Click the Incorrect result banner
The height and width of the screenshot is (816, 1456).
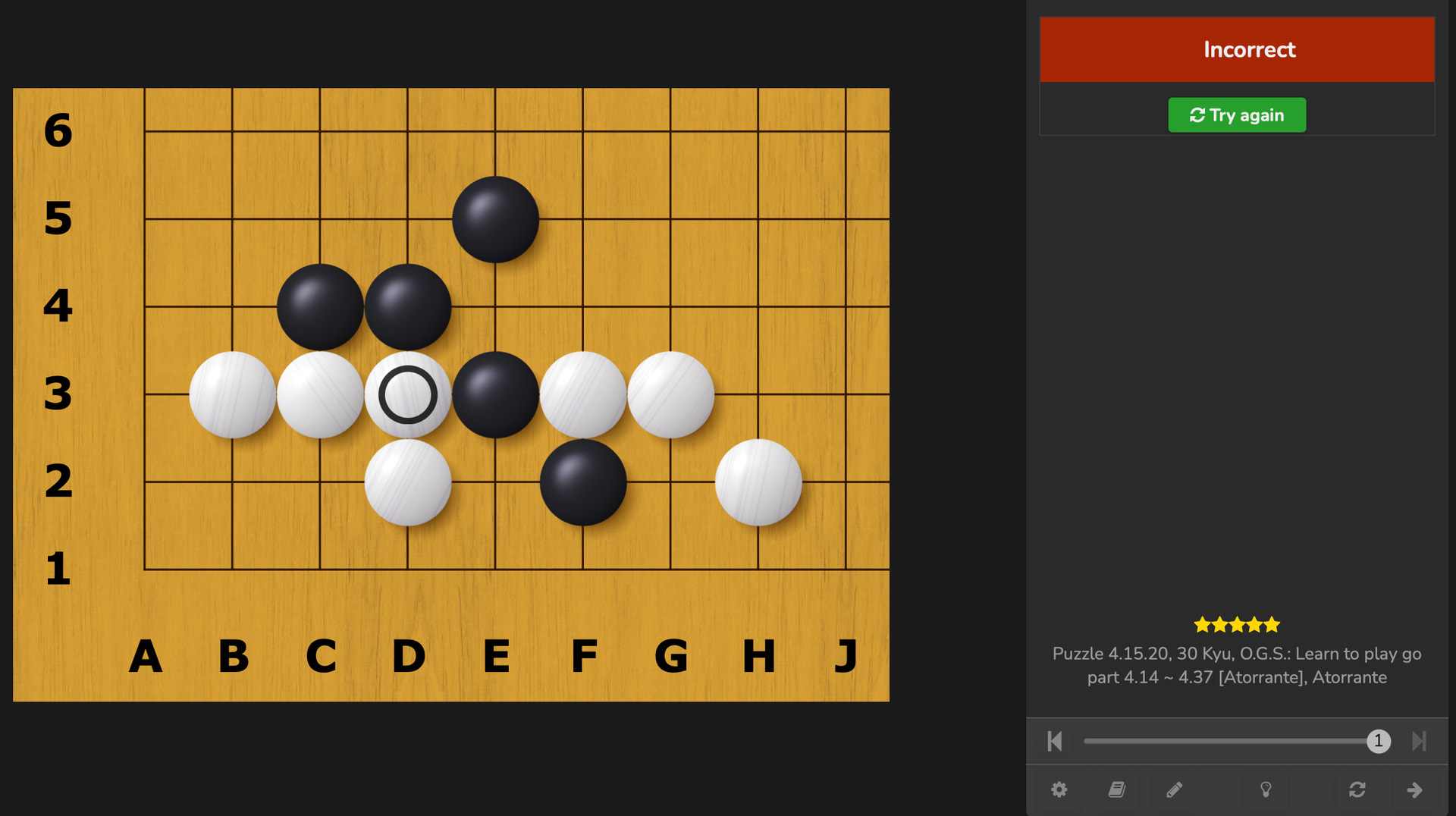click(1237, 49)
